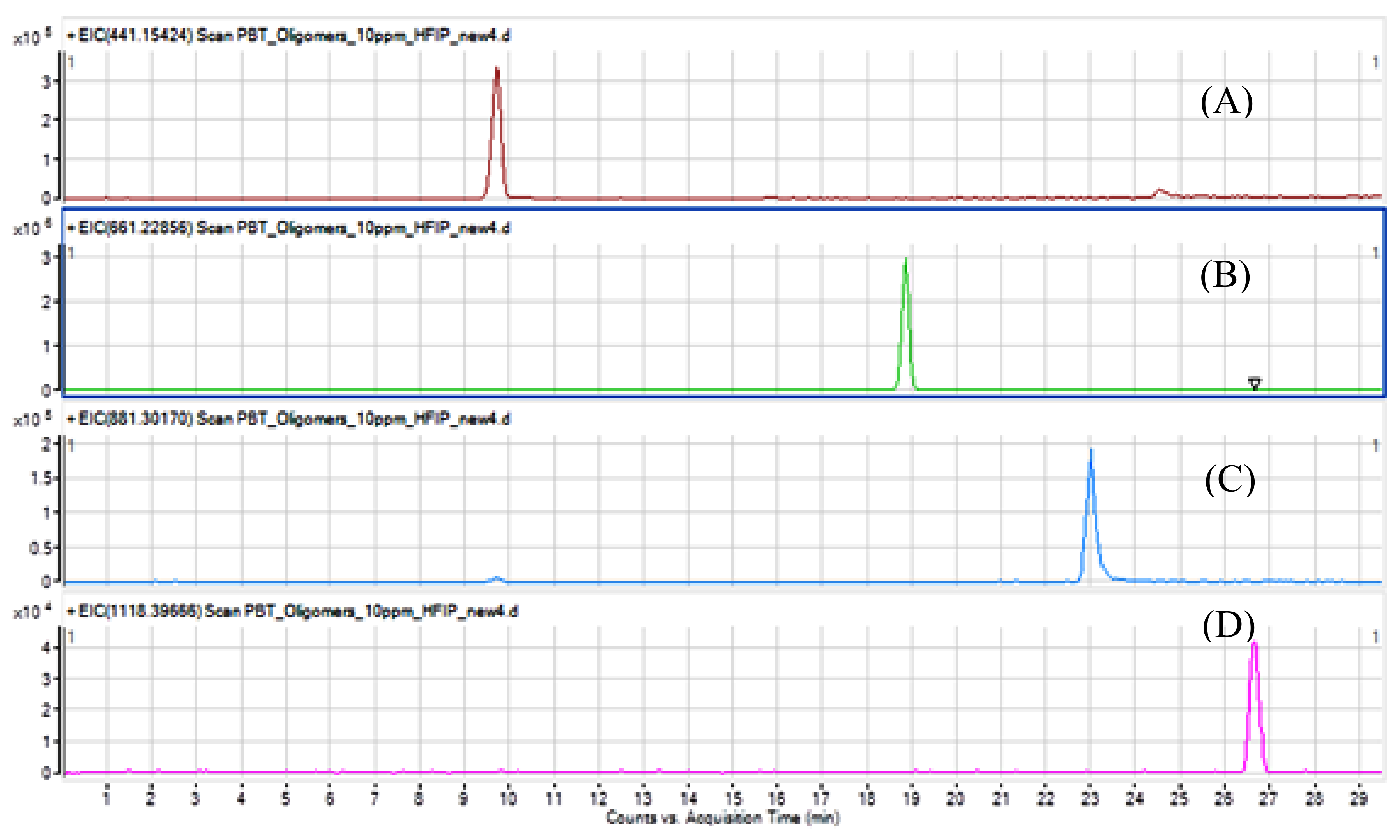
Task: Click the 1 tick on the time axis
Action: point(106,798)
